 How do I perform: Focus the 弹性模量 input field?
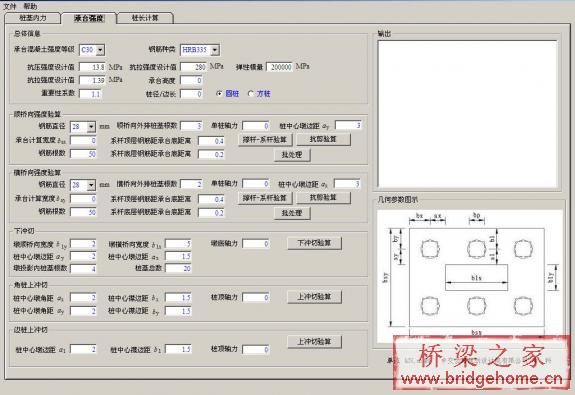[279, 67]
